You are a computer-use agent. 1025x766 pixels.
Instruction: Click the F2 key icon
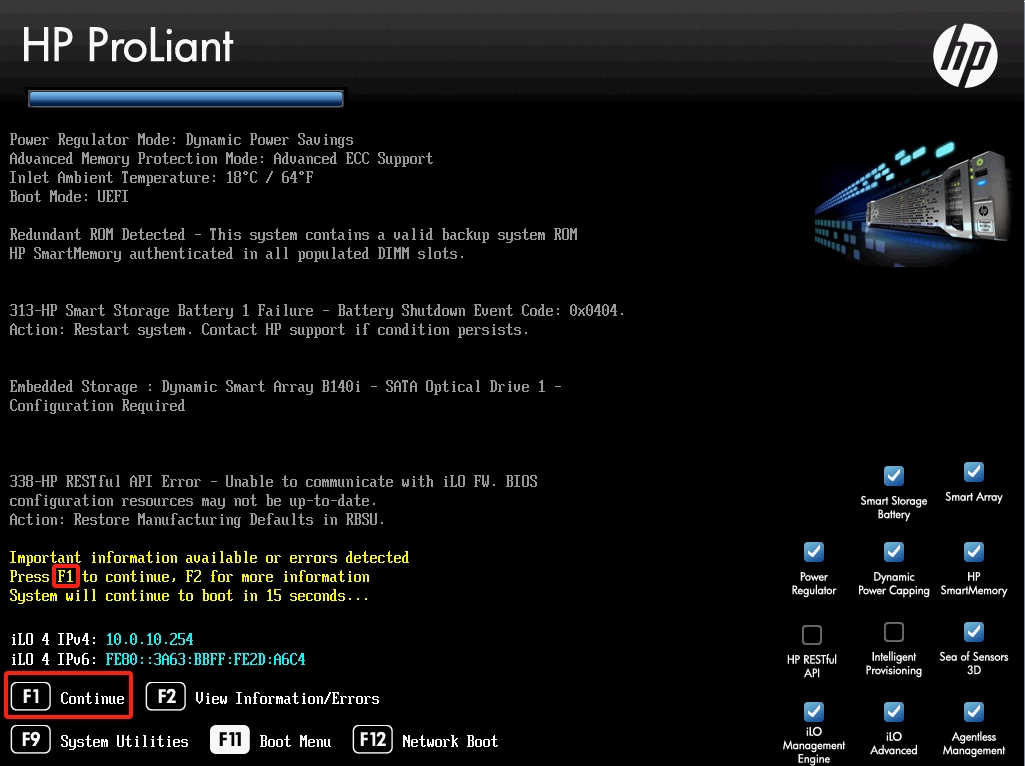[x=166, y=697]
